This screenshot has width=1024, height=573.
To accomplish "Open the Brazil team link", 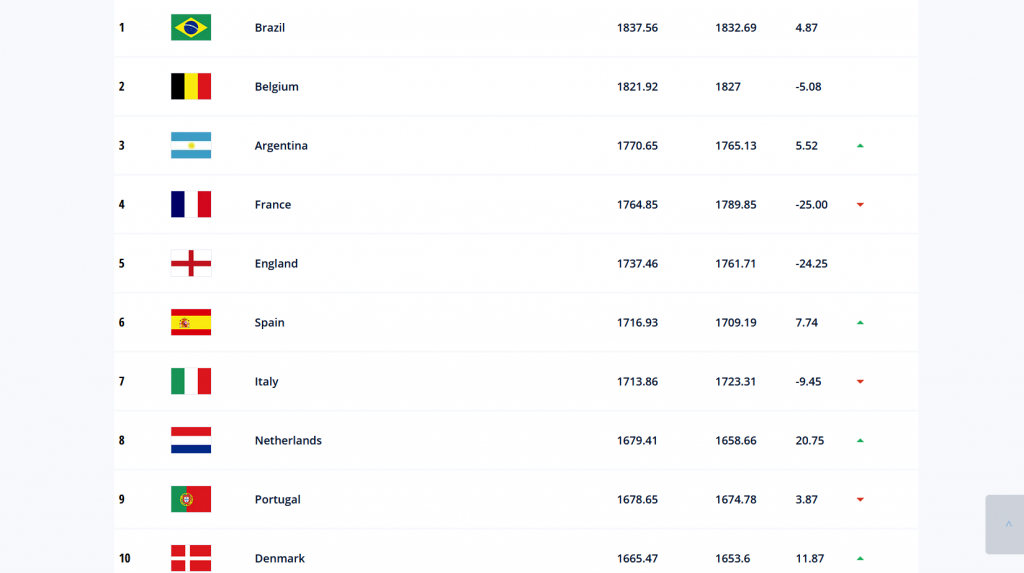I will (x=270, y=27).
